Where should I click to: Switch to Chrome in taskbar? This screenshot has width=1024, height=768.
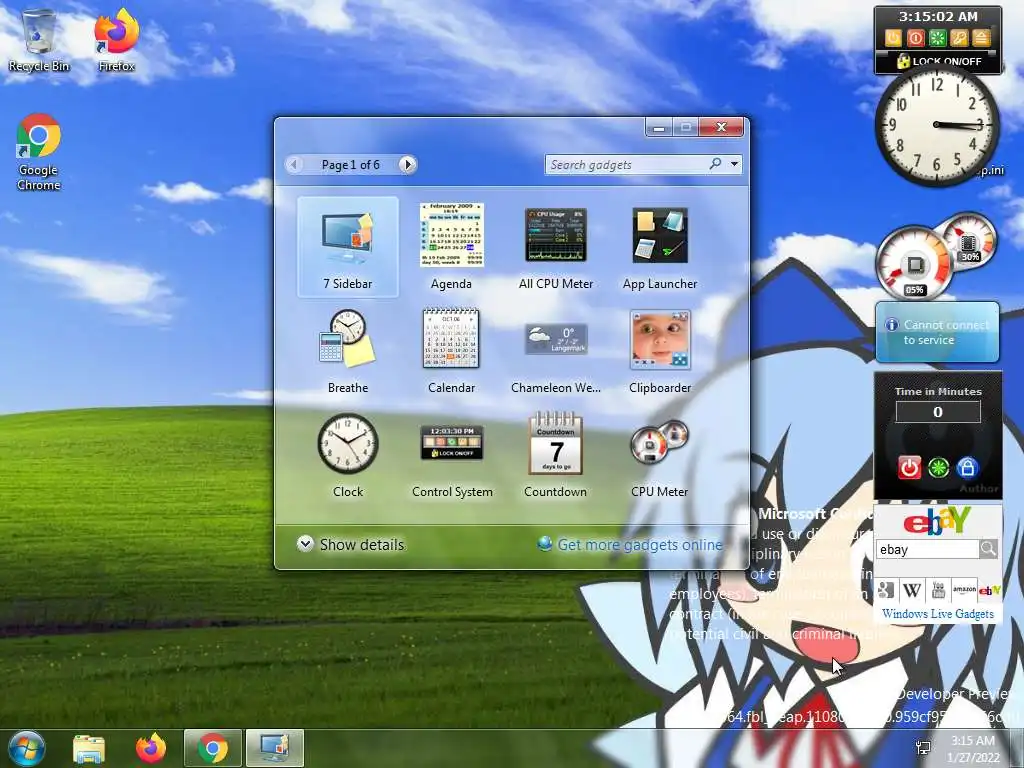[x=213, y=748]
